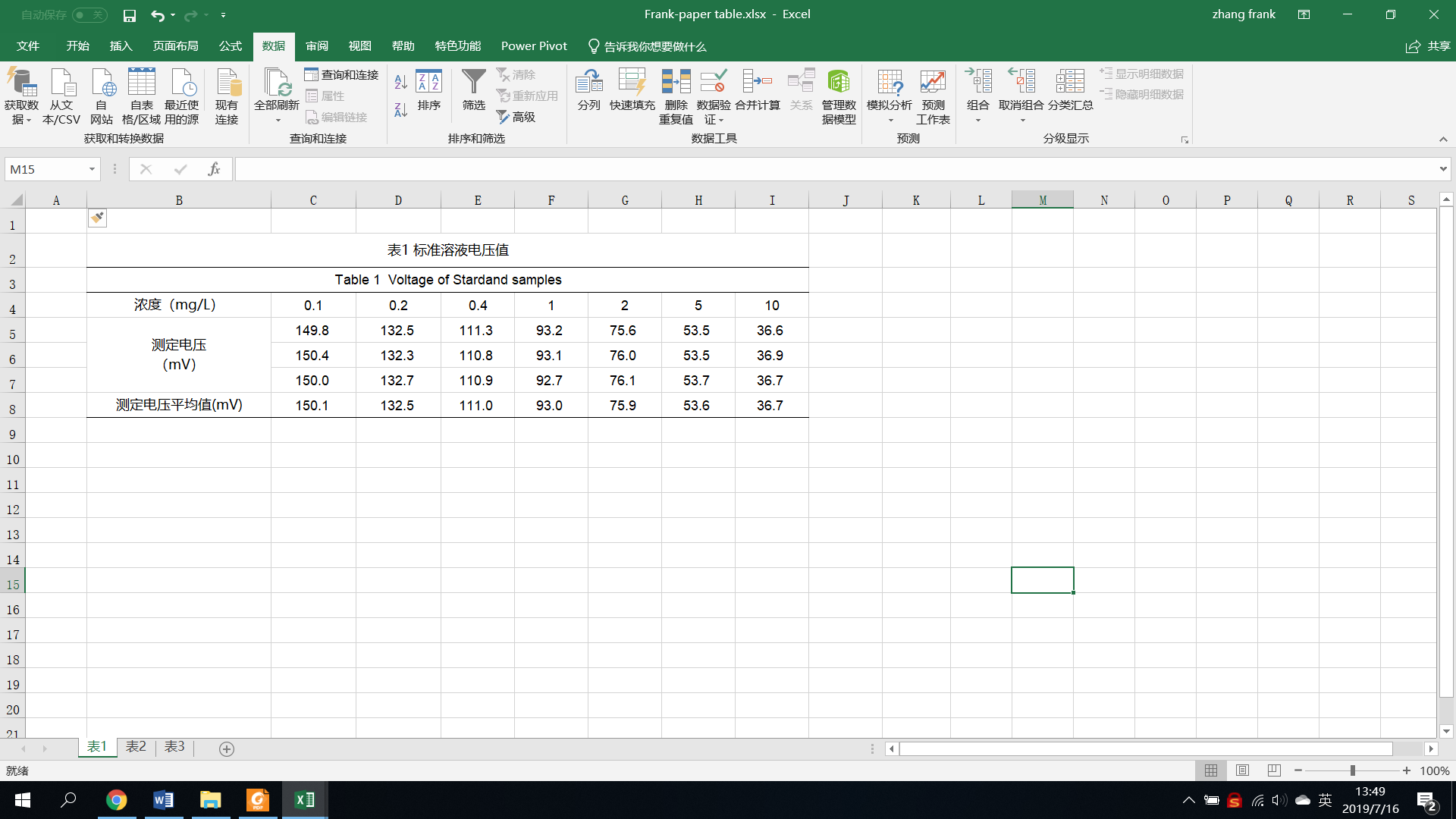Open Ribbon Display Options
Viewport: 1456px width, 819px height.
click(x=1304, y=14)
